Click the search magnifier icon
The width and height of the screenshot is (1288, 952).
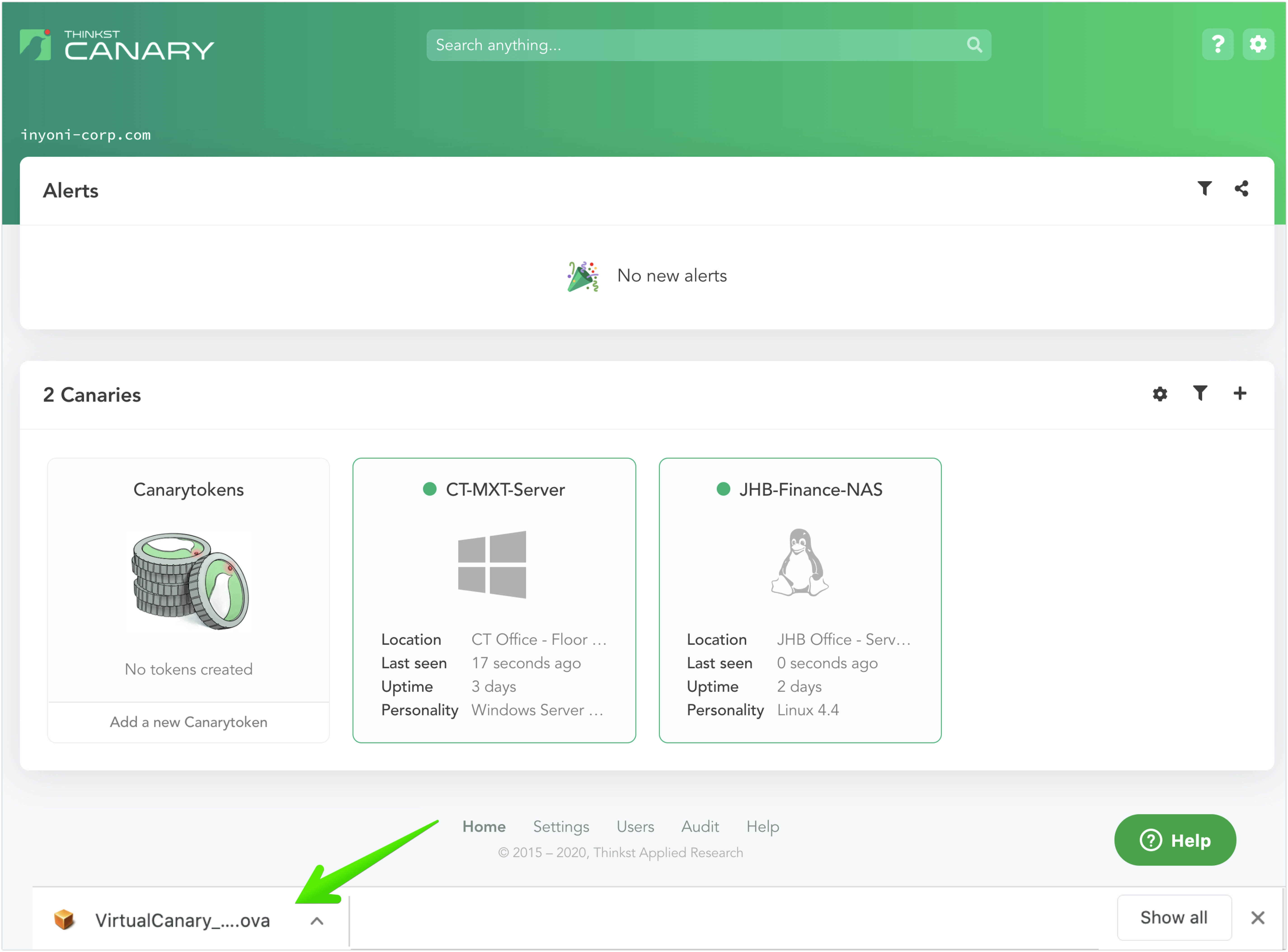pyautogui.click(x=974, y=45)
